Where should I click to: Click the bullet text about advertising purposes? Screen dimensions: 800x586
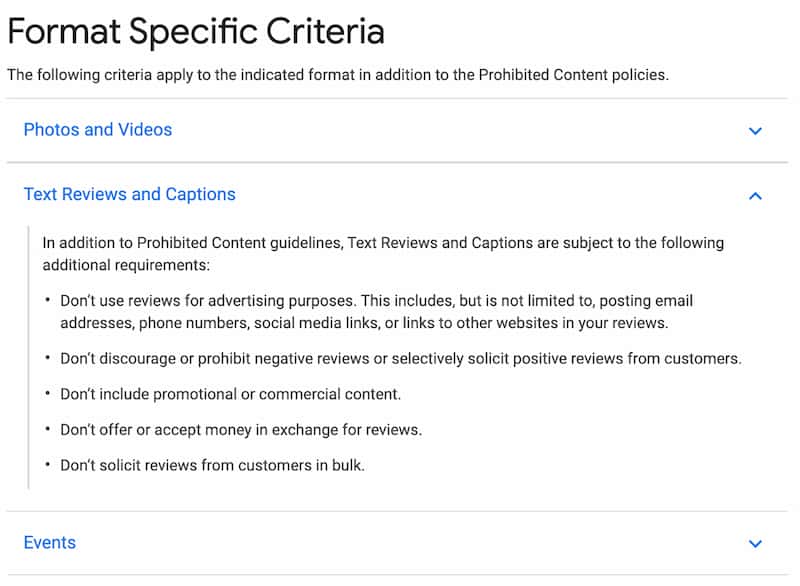(376, 301)
